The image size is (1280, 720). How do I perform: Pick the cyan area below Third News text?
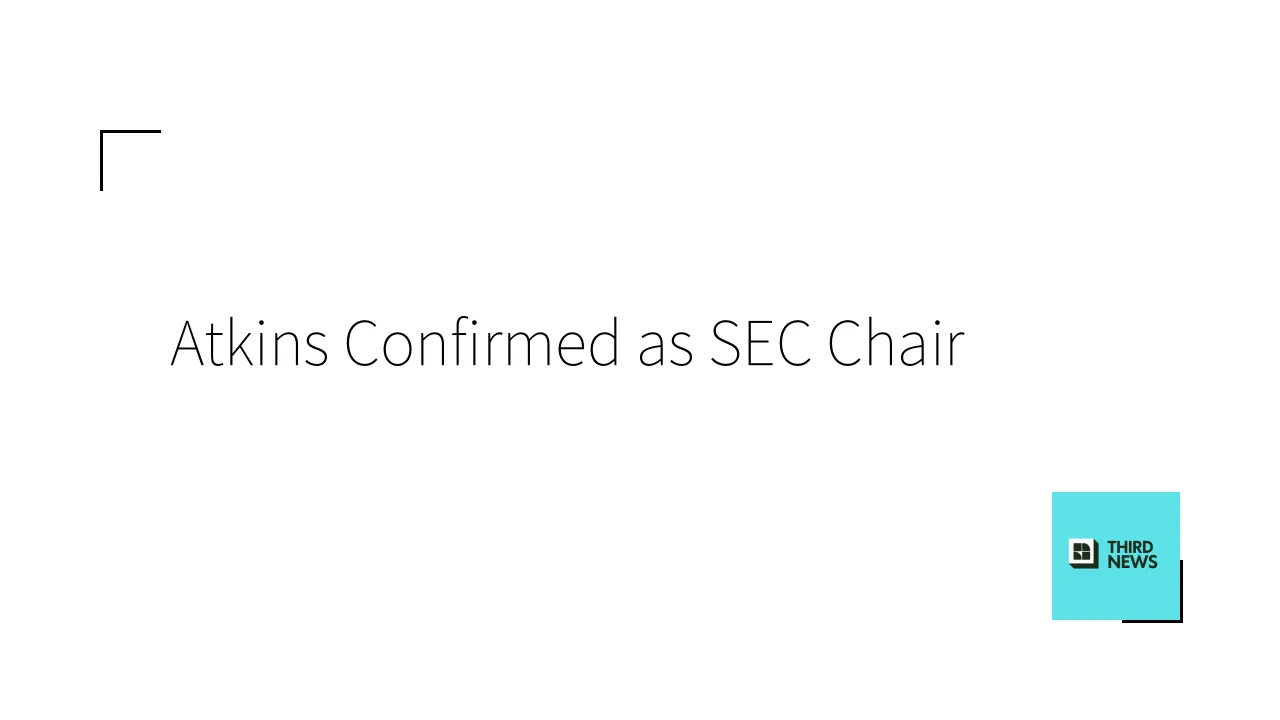click(x=1115, y=596)
